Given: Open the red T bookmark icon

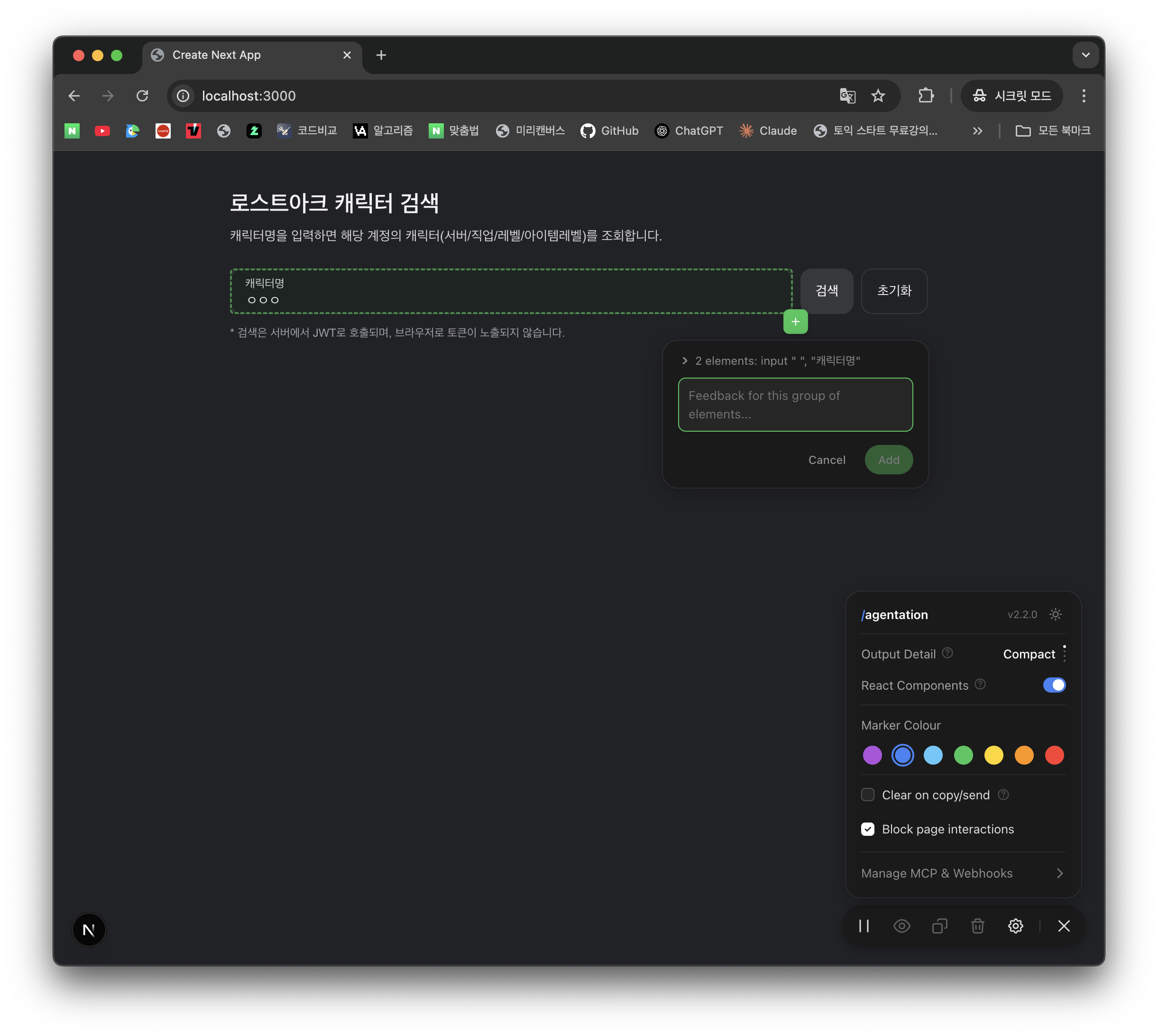Looking at the screenshot, I should point(193,131).
